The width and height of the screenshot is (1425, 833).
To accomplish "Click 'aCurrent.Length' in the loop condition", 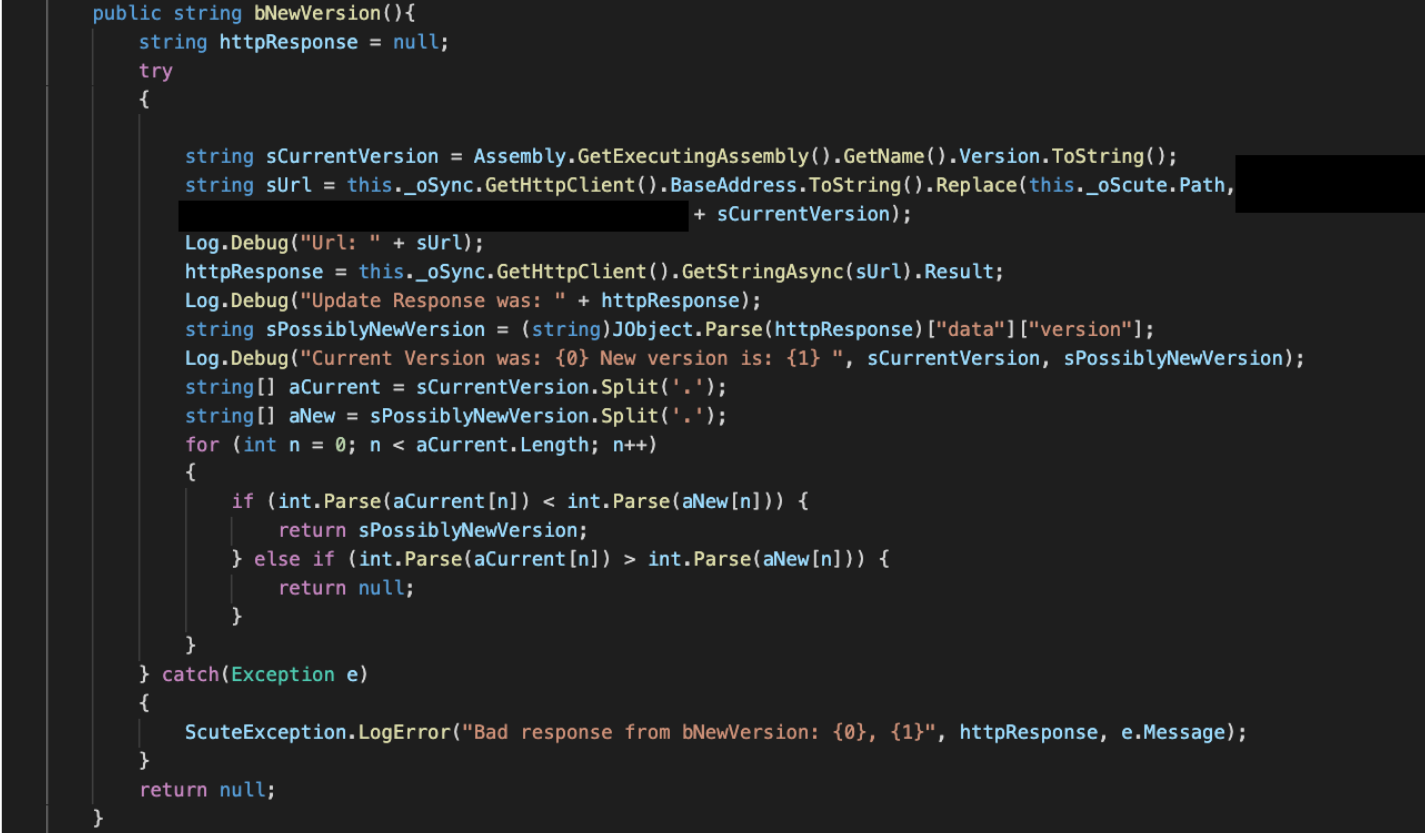I will pos(503,445).
